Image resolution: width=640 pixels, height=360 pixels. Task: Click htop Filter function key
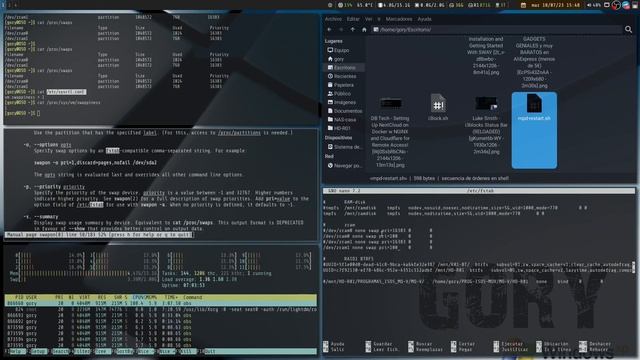click(81, 351)
